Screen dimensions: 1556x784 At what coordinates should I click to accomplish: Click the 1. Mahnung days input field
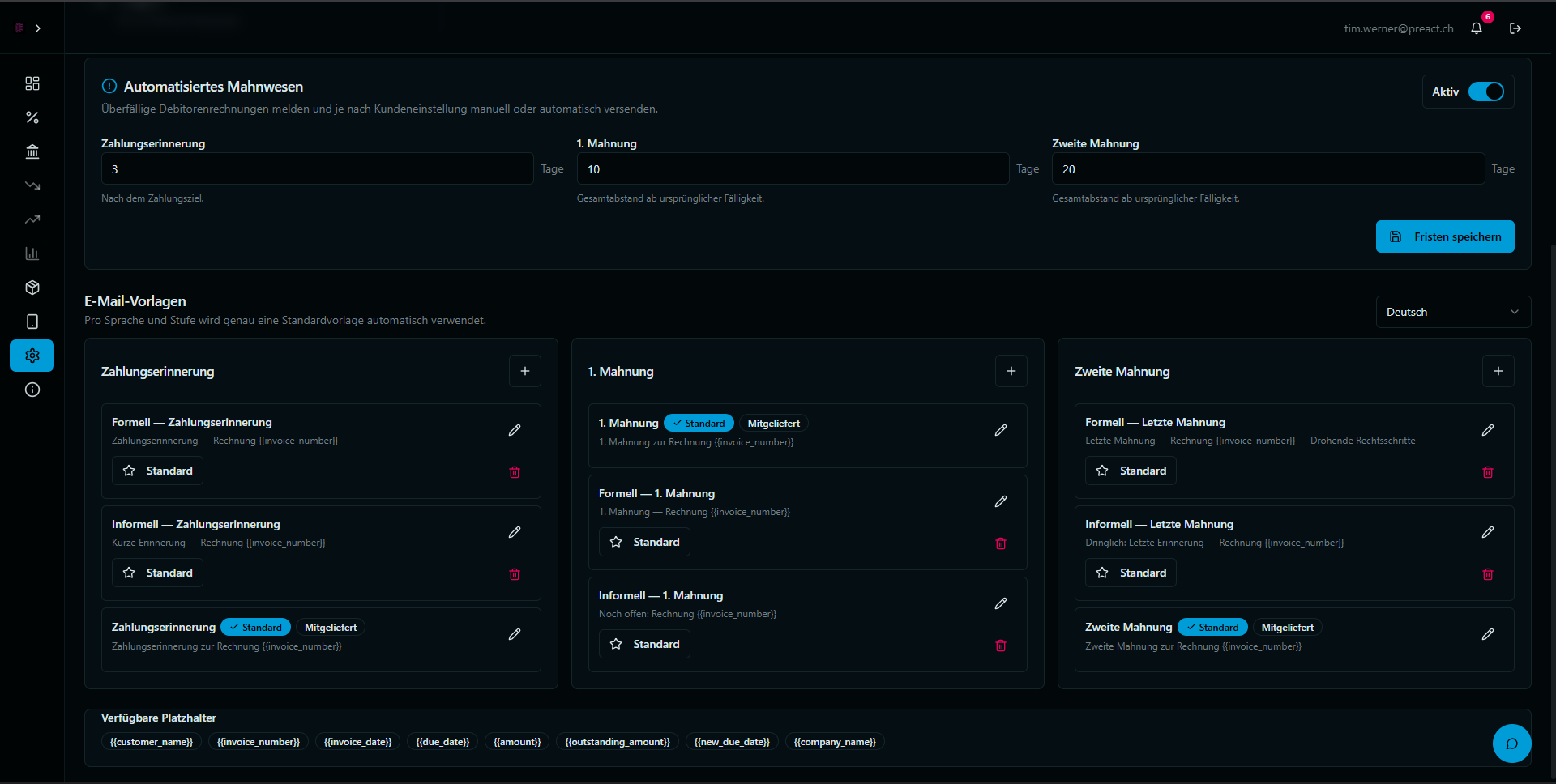tap(793, 169)
